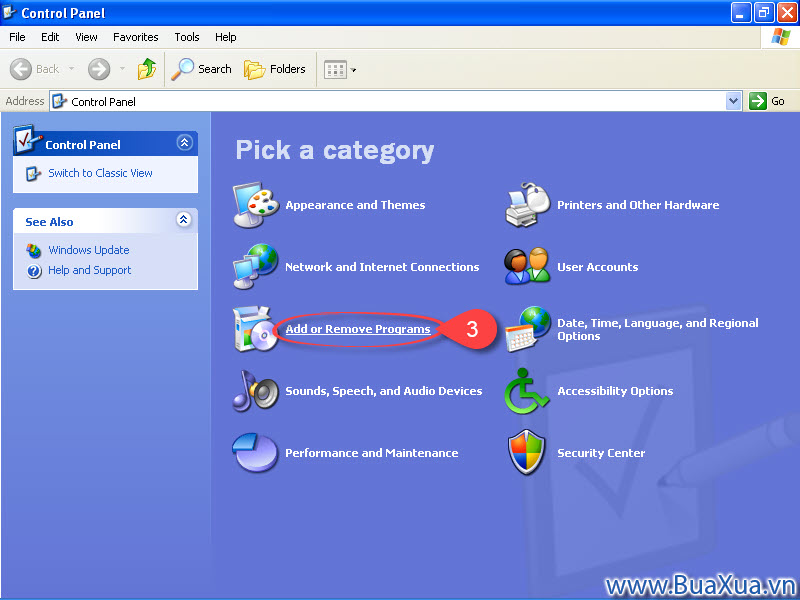Click the Windows Update link
The image size is (800, 600).
tap(89, 250)
